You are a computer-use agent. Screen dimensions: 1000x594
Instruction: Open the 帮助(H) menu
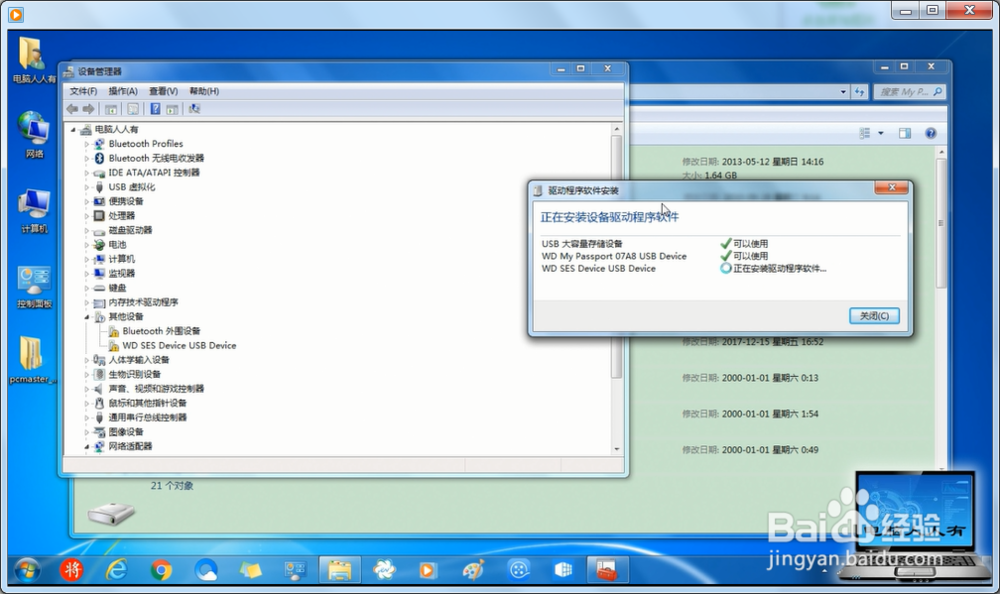click(x=204, y=91)
